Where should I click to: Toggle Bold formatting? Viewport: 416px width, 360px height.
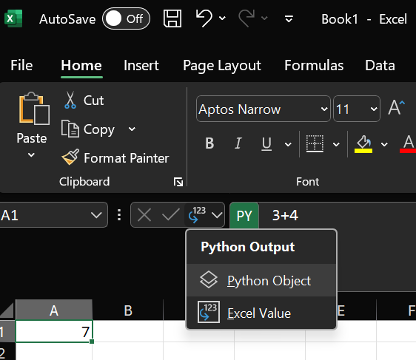[210, 144]
